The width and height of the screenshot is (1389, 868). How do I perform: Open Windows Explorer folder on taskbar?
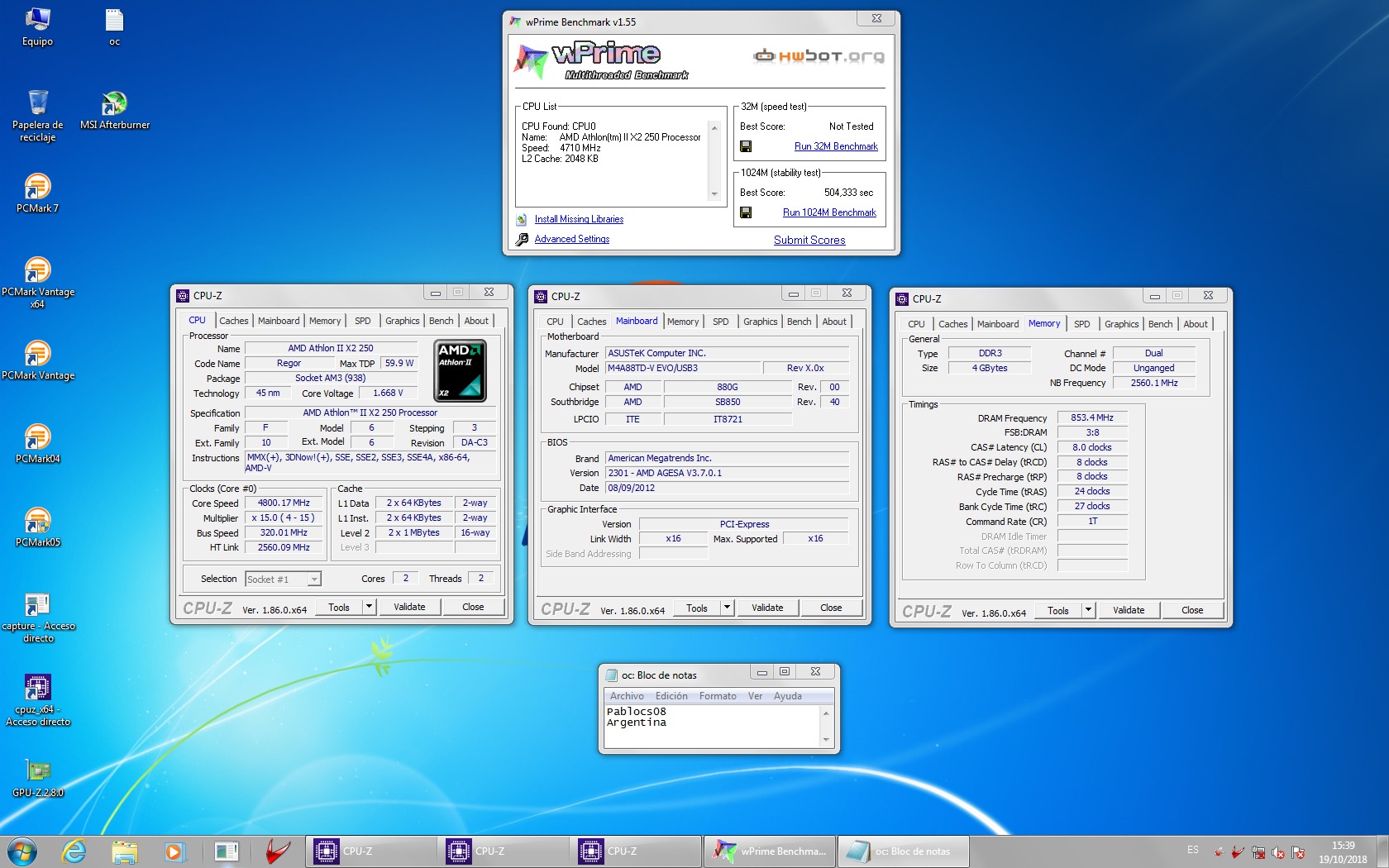pyautogui.click(x=124, y=851)
